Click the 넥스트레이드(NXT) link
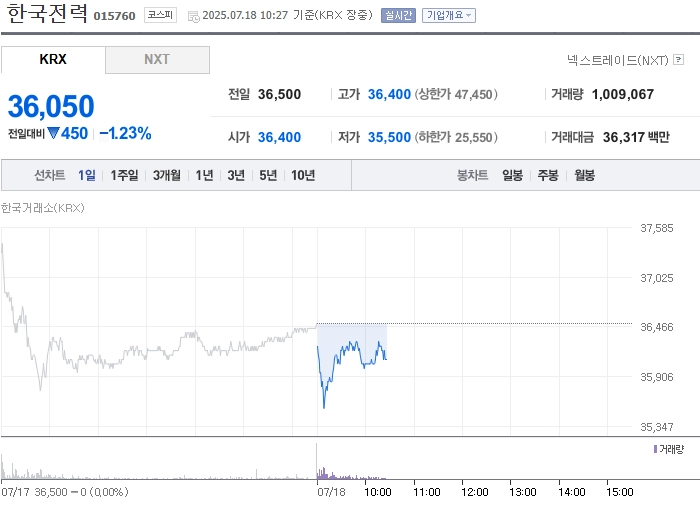This screenshot has height=505, width=700. [618, 60]
